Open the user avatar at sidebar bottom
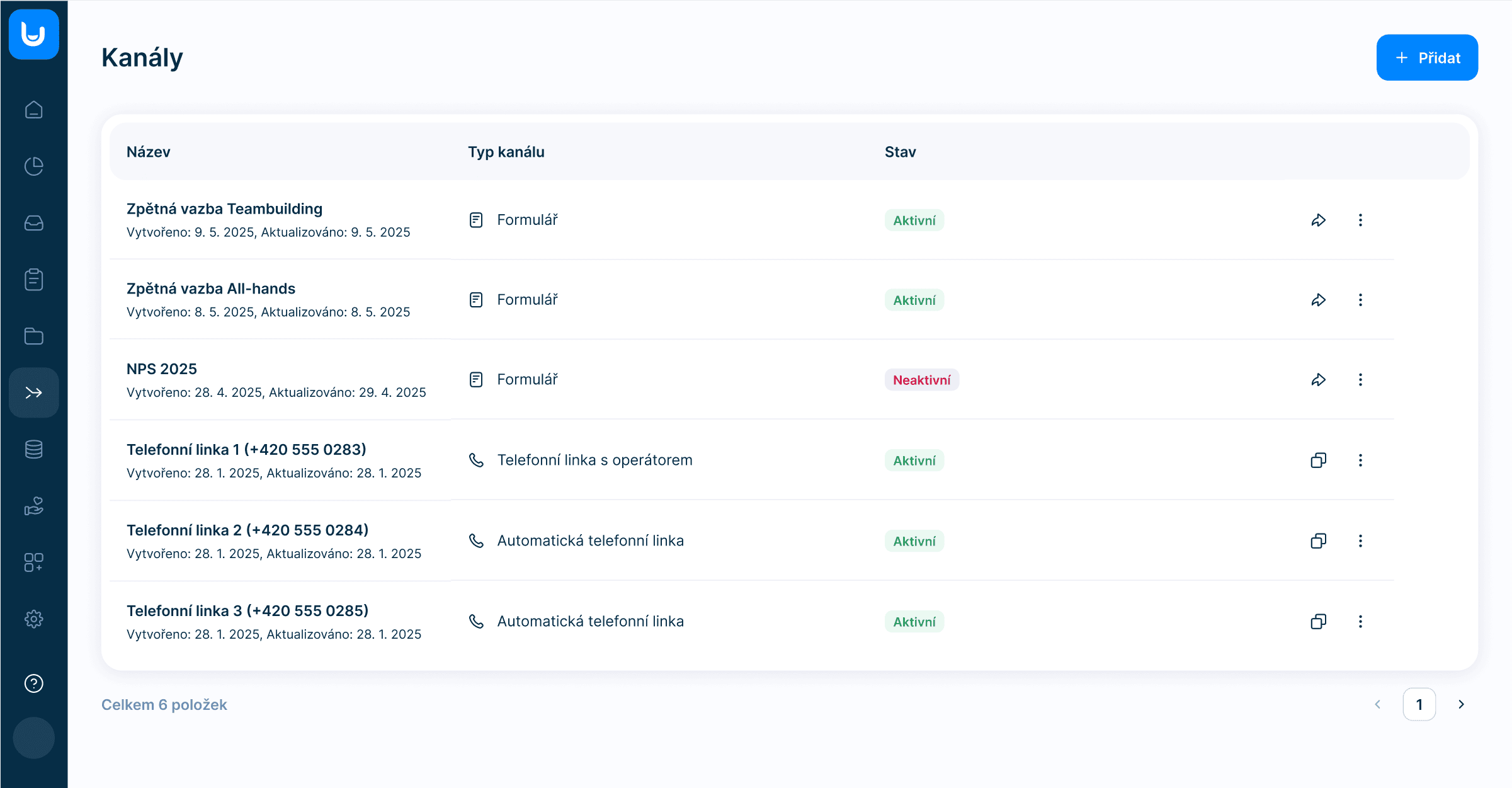The image size is (1512, 788). 34,738
